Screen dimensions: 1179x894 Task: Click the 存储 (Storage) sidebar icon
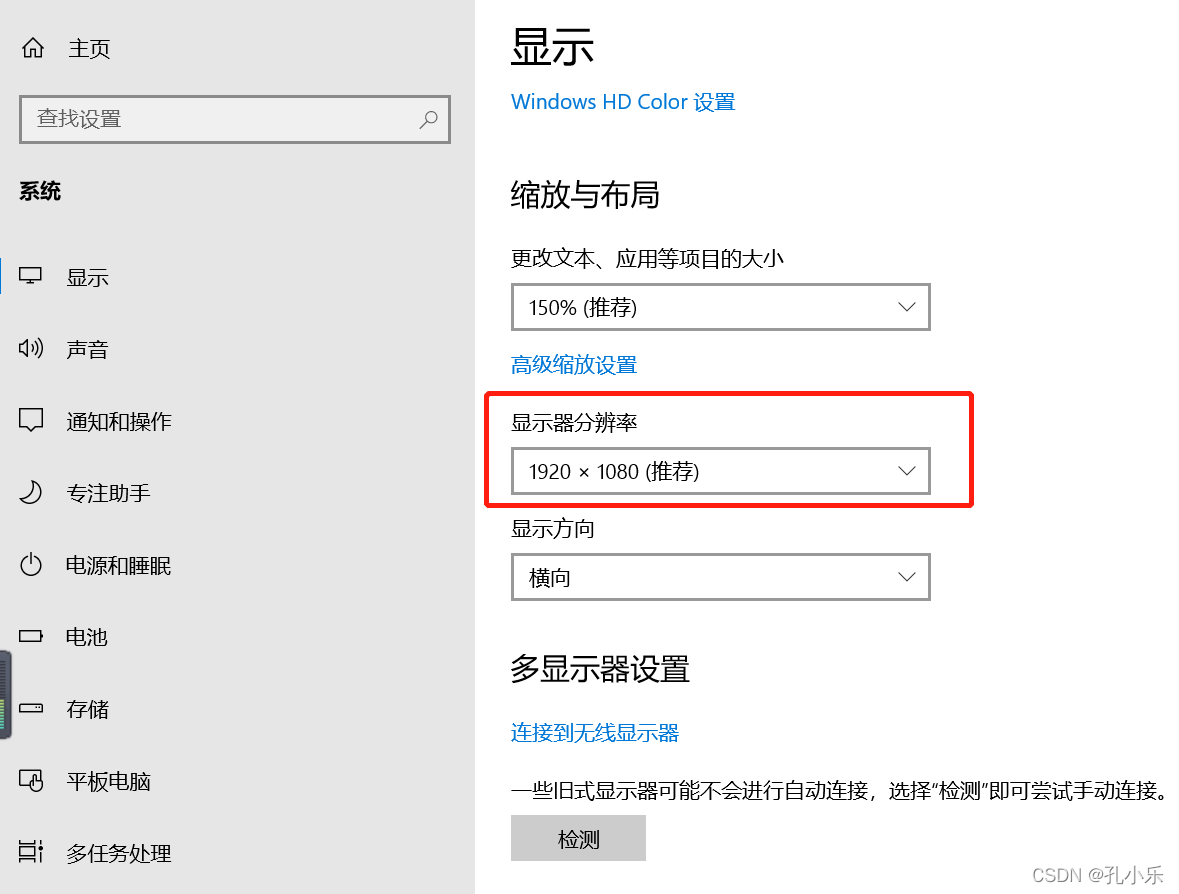pyautogui.click(x=30, y=709)
